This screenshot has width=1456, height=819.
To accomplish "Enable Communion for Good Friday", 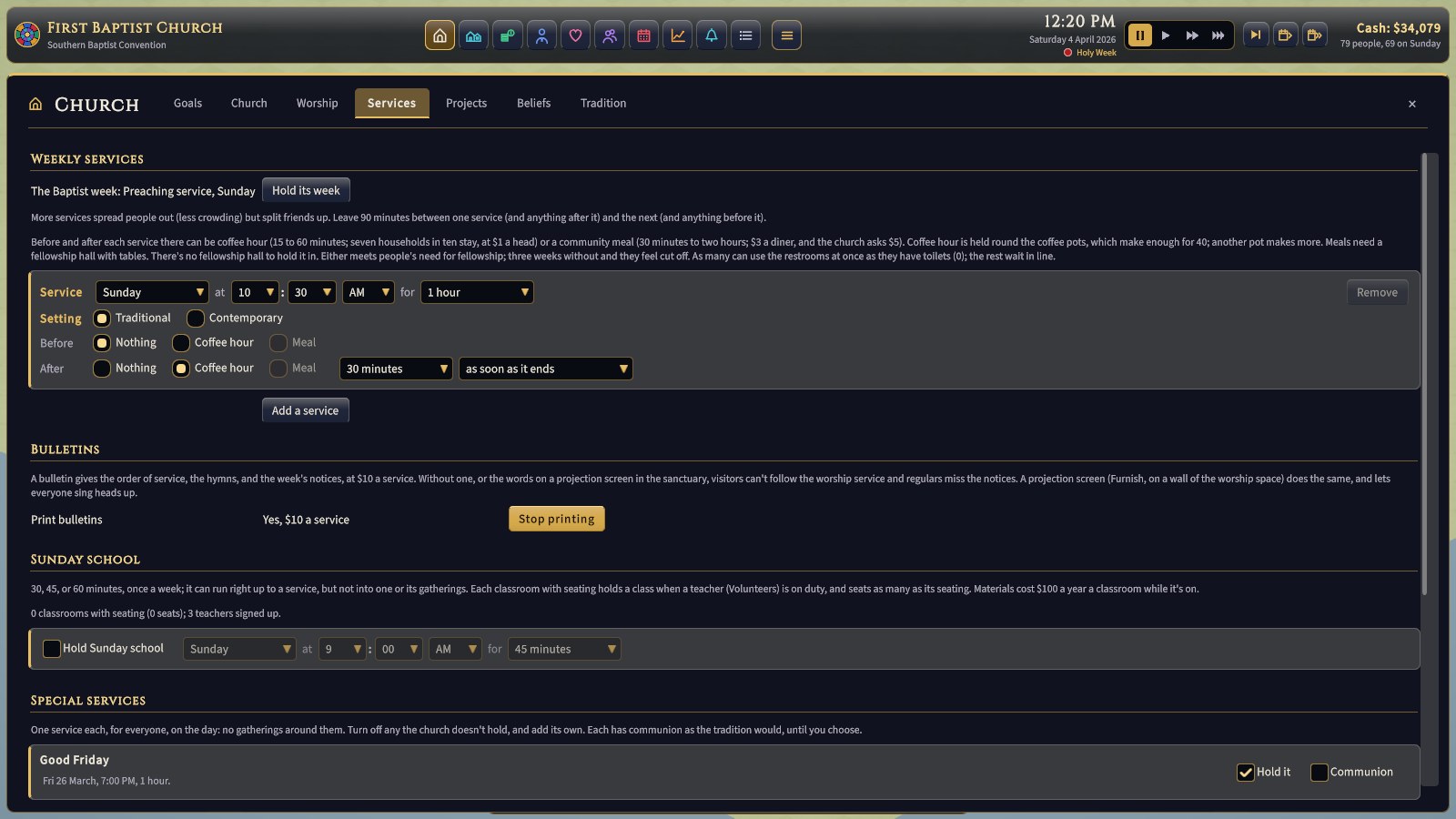I will pos(1319,773).
